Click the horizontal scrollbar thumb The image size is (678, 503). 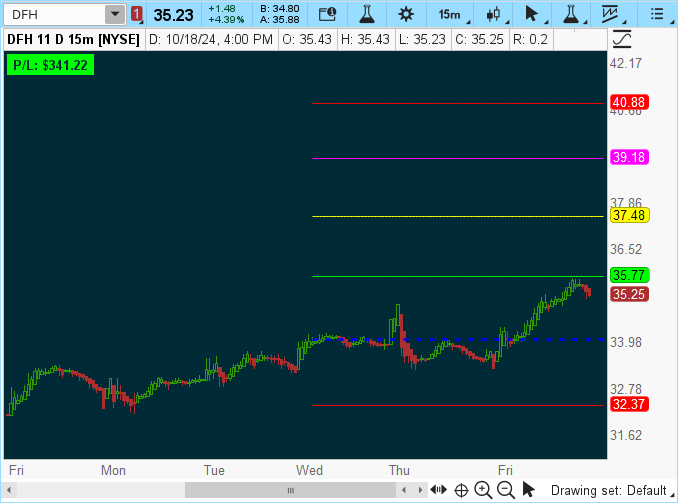(290, 490)
